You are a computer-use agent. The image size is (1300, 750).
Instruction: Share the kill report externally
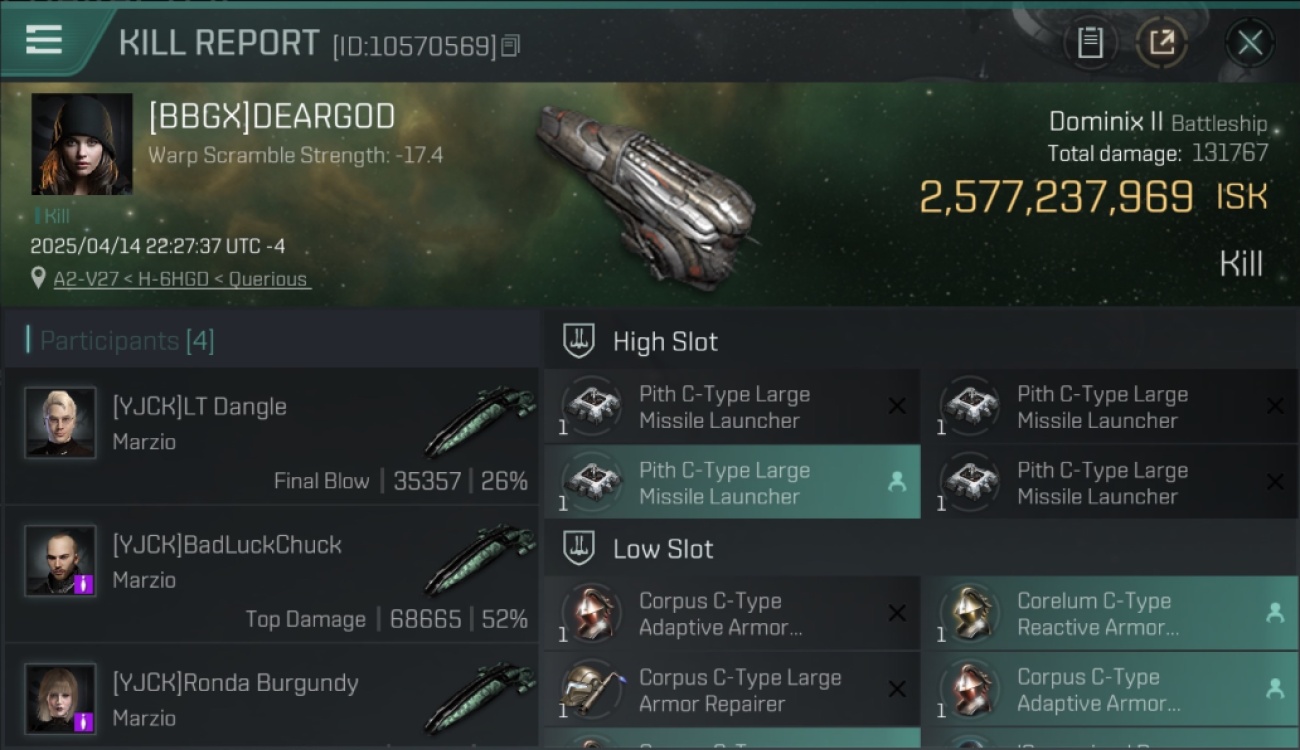pyautogui.click(x=1161, y=43)
